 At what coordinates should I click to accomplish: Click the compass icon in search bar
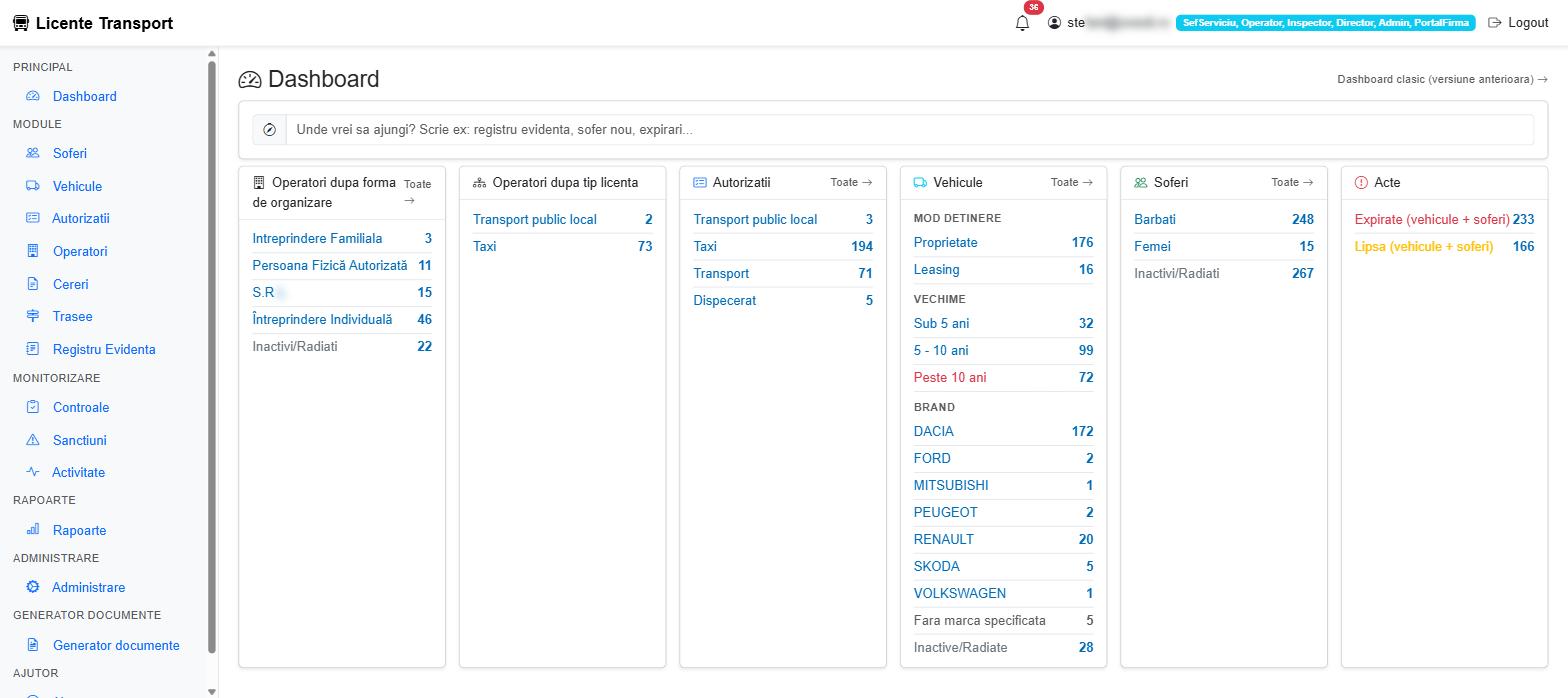point(269,130)
